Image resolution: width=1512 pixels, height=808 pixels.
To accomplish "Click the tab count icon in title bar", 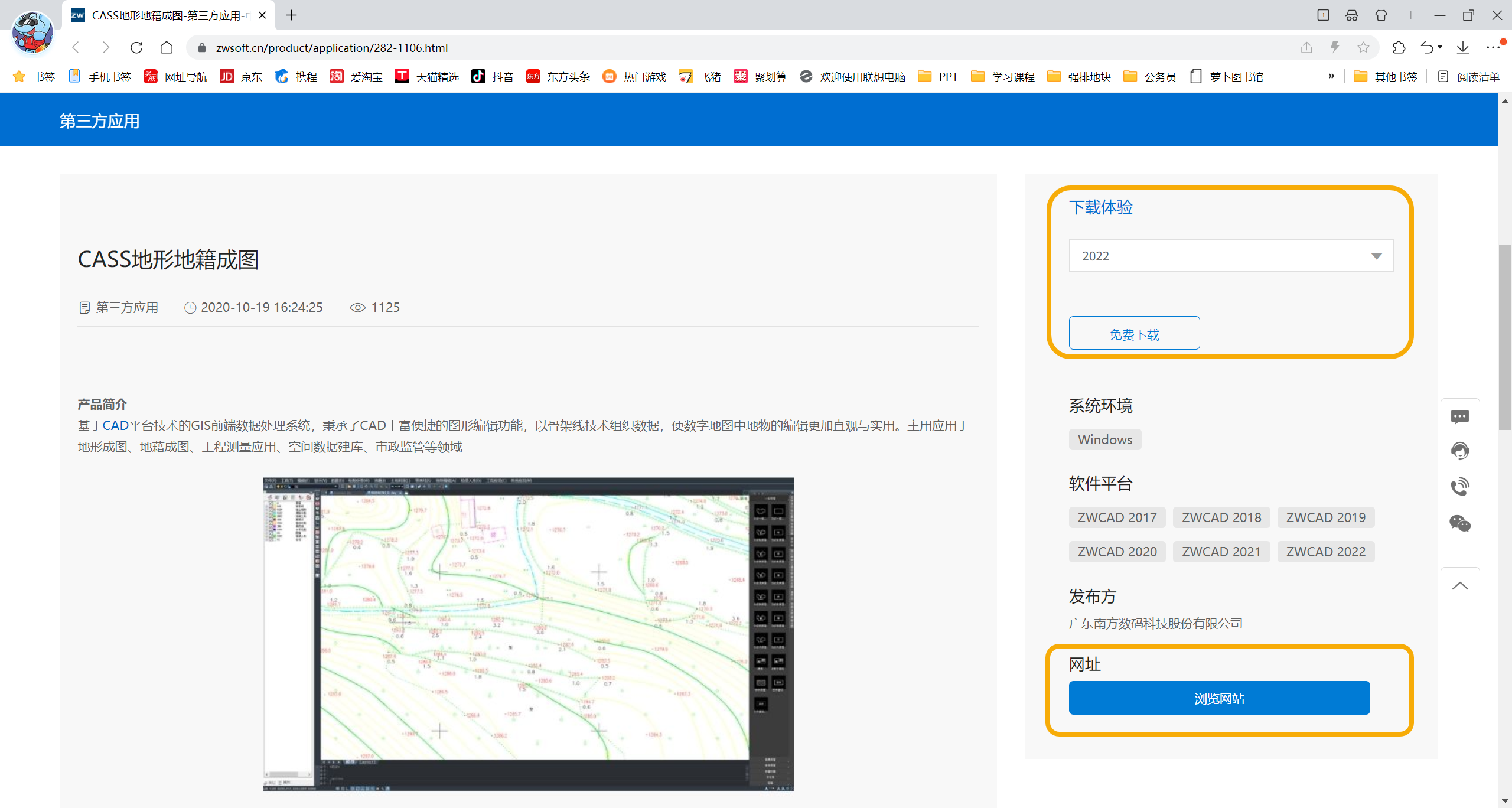I will tap(1323, 15).
